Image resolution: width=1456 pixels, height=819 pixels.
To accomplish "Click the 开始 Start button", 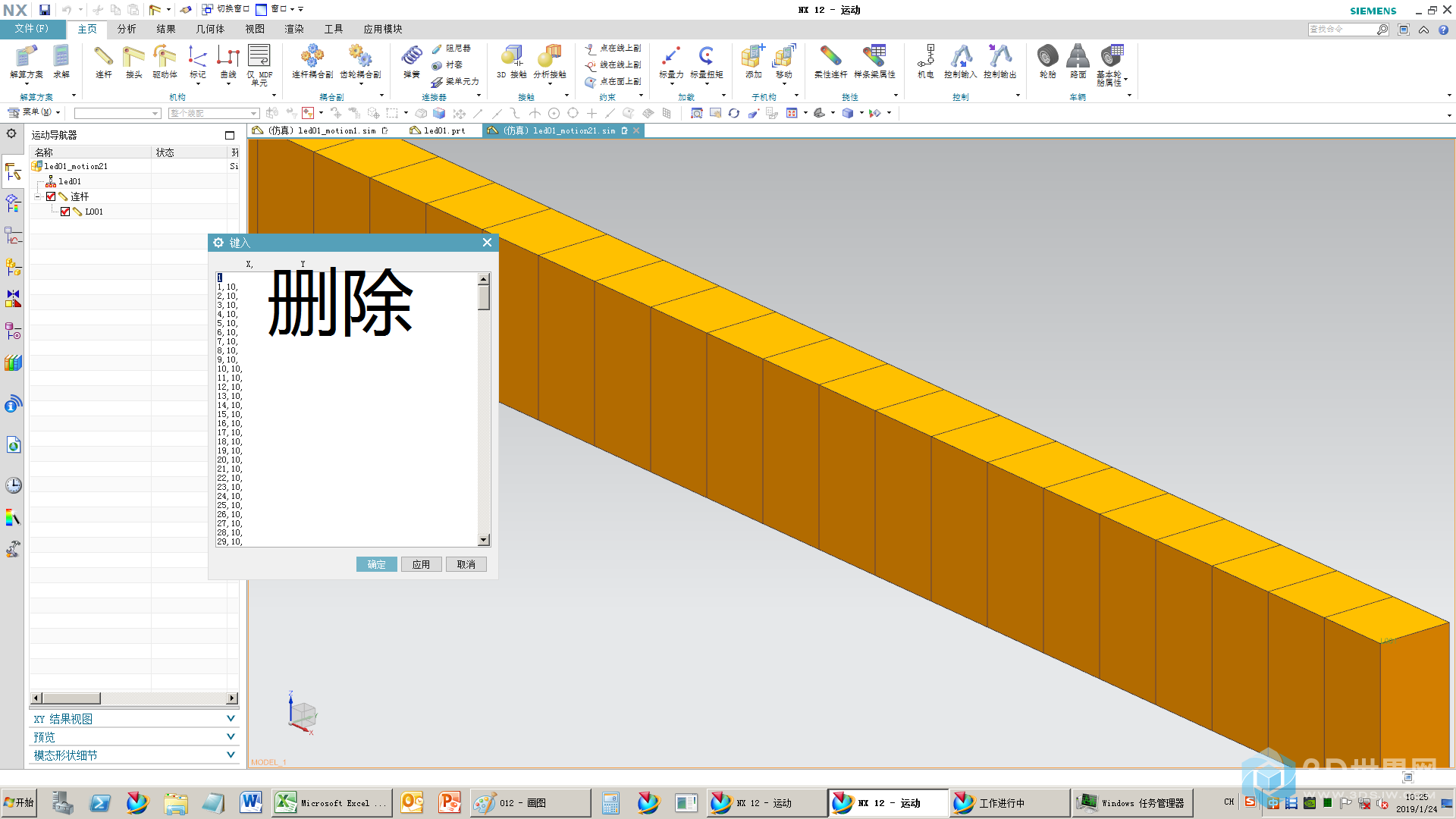I will pos(20,803).
